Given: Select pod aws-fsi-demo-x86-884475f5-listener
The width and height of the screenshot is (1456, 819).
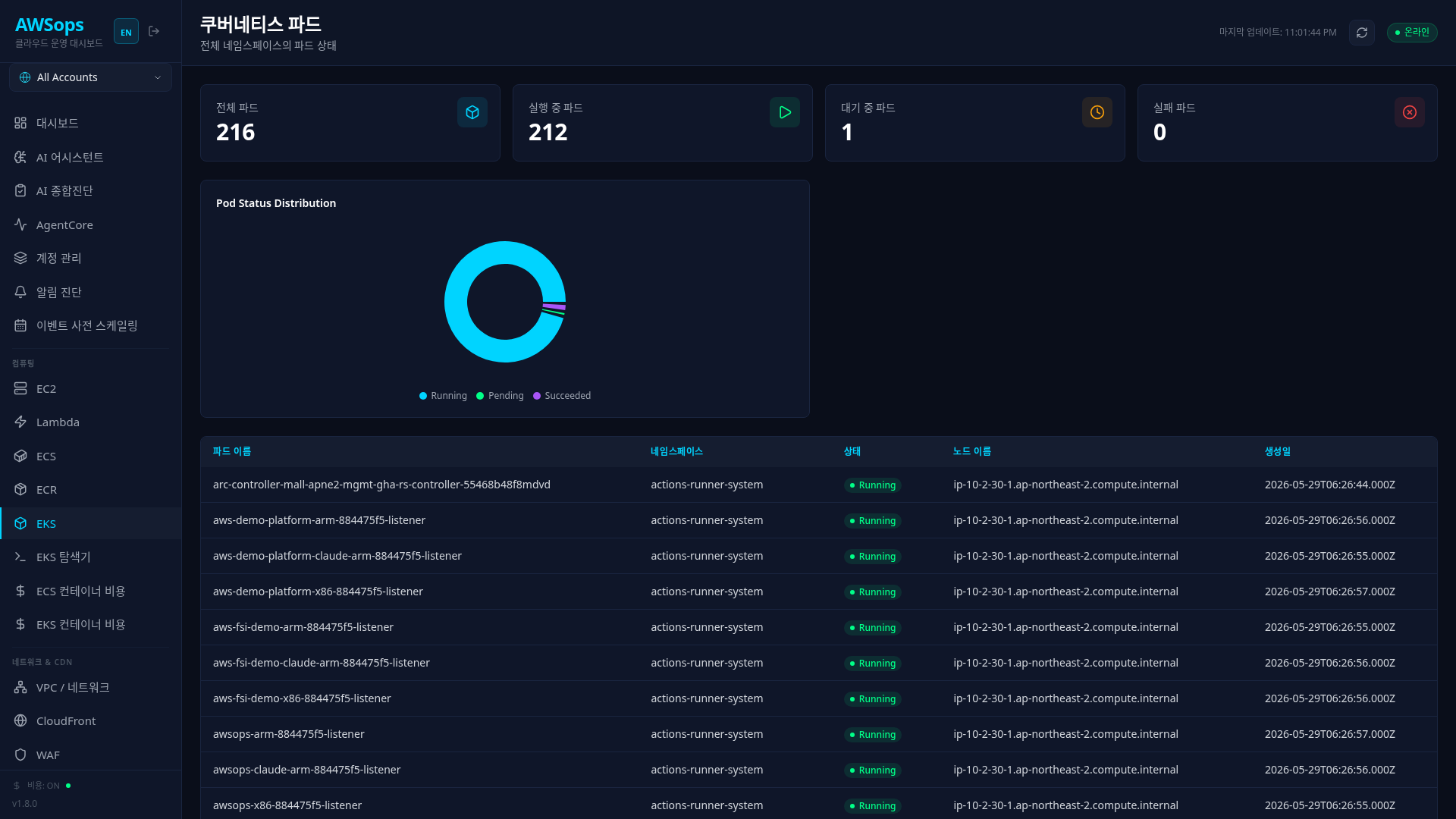Looking at the screenshot, I should point(819,698).
